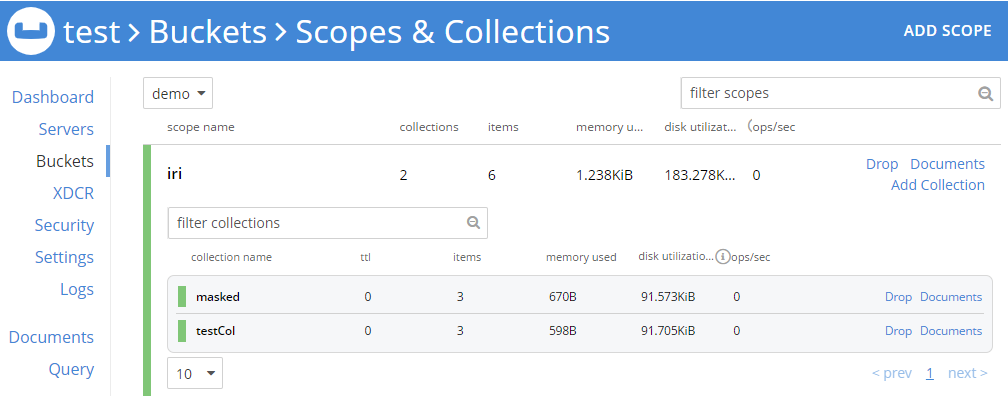The width and height of the screenshot is (1008, 407).
Task: Select Query in the sidebar
Action: click(71, 369)
